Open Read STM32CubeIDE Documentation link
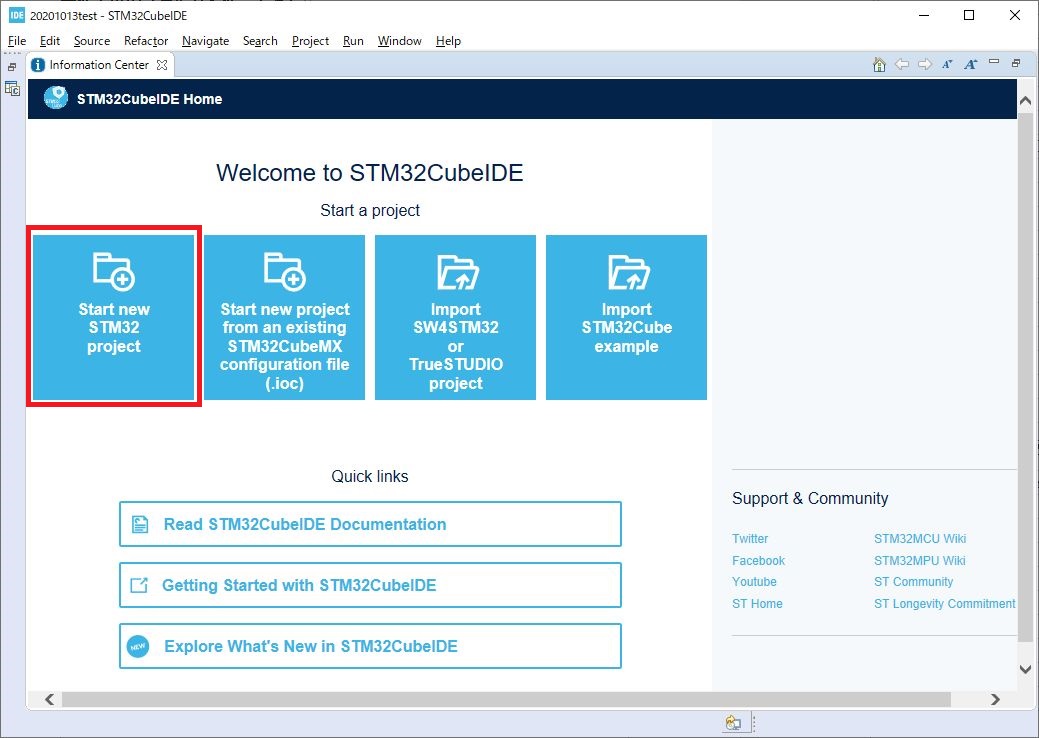 (x=370, y=524)
